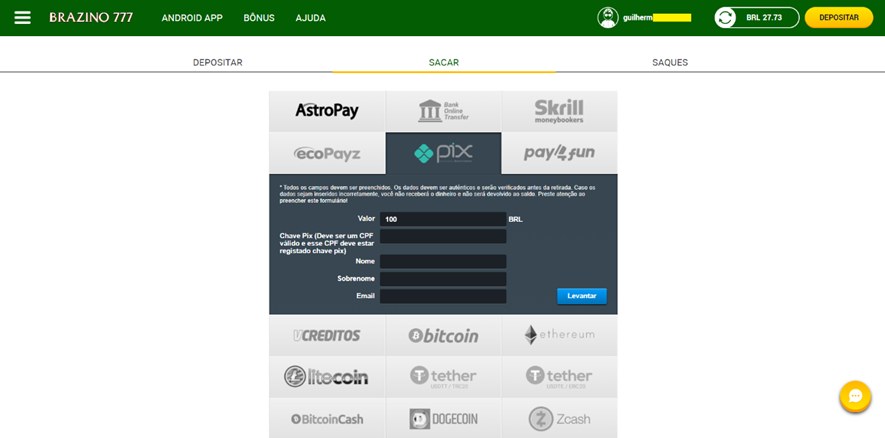Open the Bônus menu item
This screenshot has height=438, width=885.
[259, 18]
